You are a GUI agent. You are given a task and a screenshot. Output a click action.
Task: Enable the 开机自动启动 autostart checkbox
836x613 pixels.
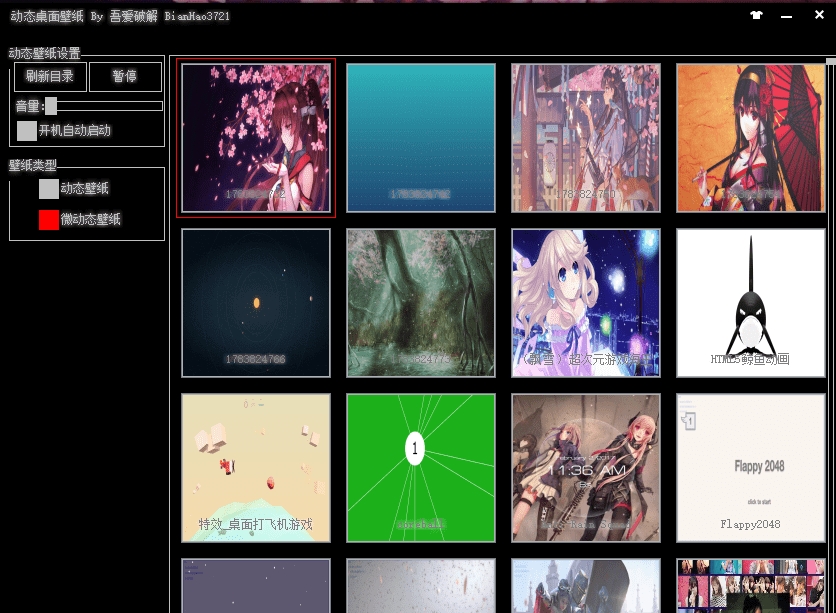27,131
